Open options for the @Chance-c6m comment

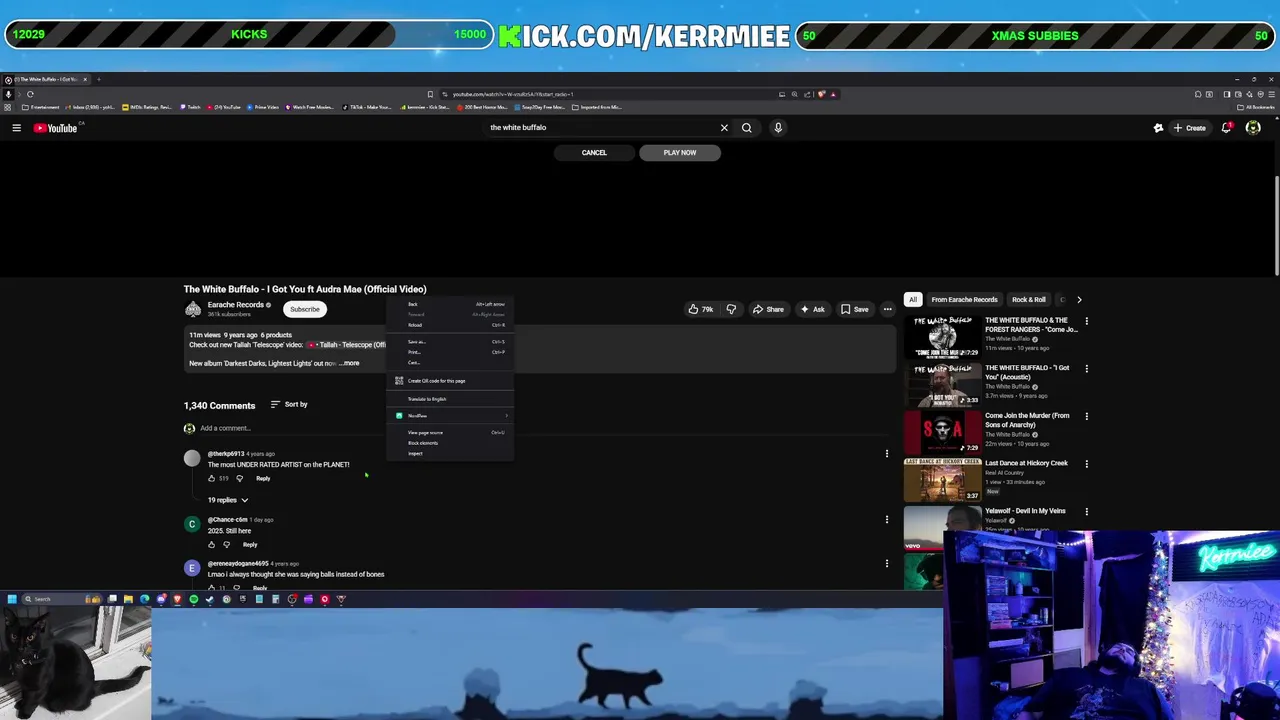click(886, 519)
